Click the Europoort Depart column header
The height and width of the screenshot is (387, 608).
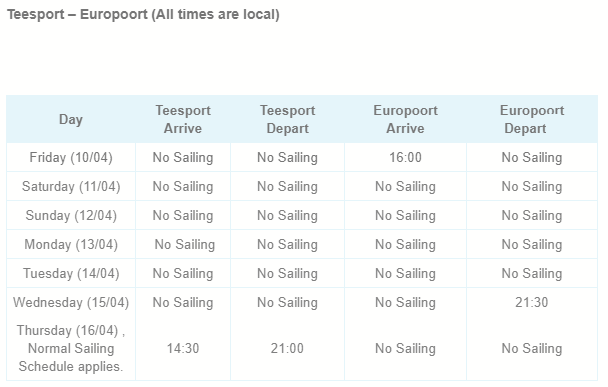(x=532, y=119)
